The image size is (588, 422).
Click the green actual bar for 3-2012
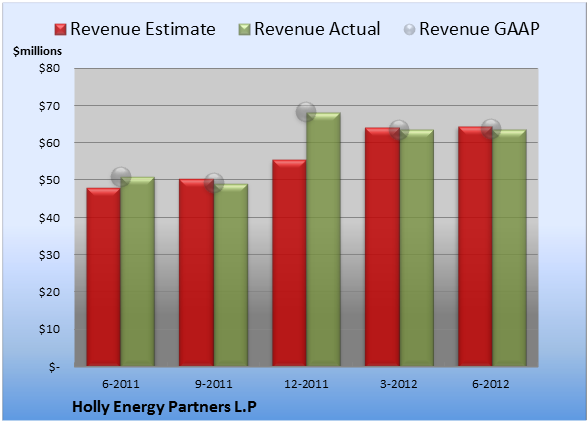pos(416,248)
